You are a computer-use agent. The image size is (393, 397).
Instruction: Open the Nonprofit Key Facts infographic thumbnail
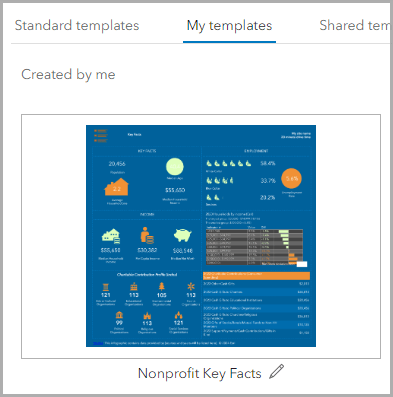[201, 236]
